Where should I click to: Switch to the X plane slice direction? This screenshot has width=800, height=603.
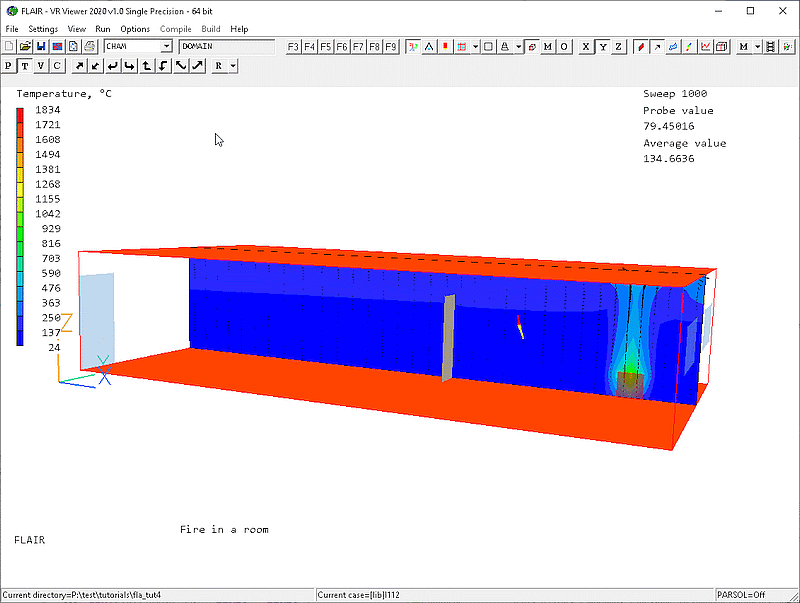[586, 46]
